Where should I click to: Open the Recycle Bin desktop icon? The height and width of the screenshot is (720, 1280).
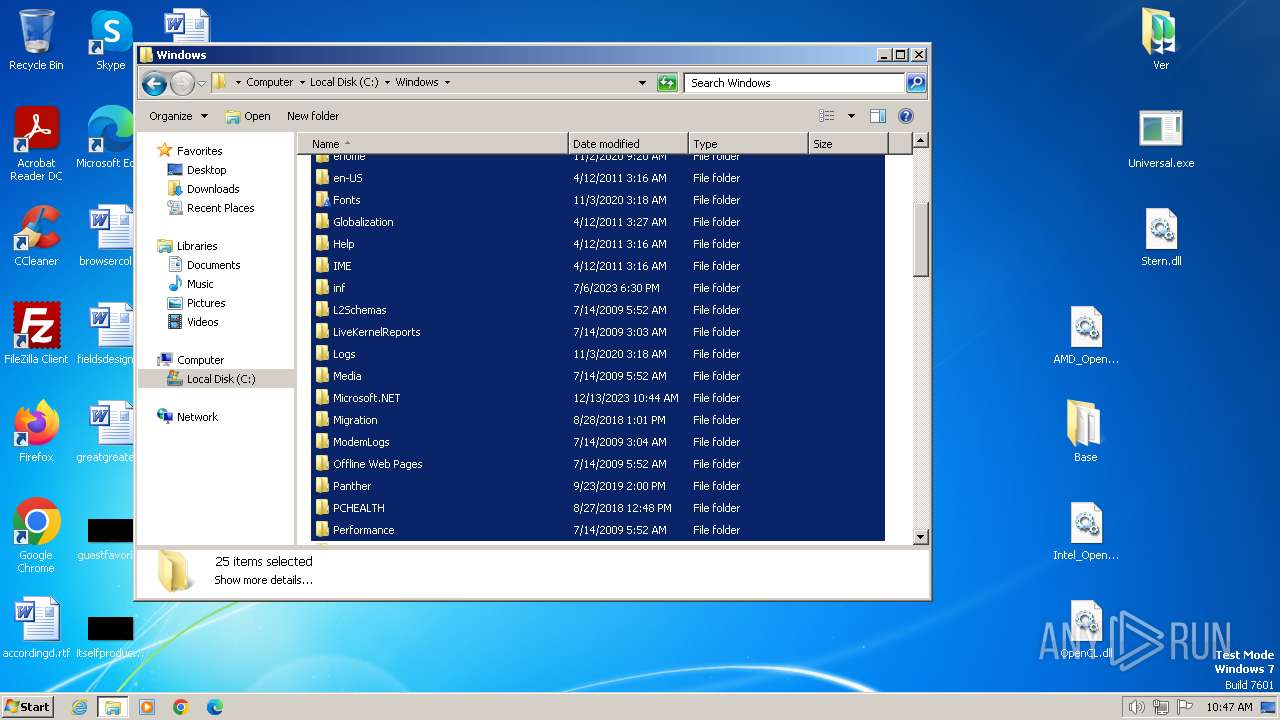tap(36, 40)
